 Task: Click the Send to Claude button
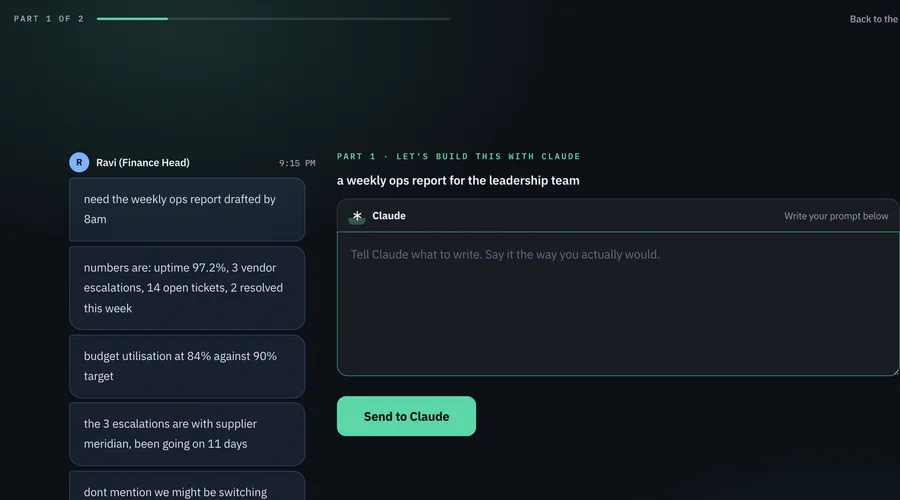(406, 416)
